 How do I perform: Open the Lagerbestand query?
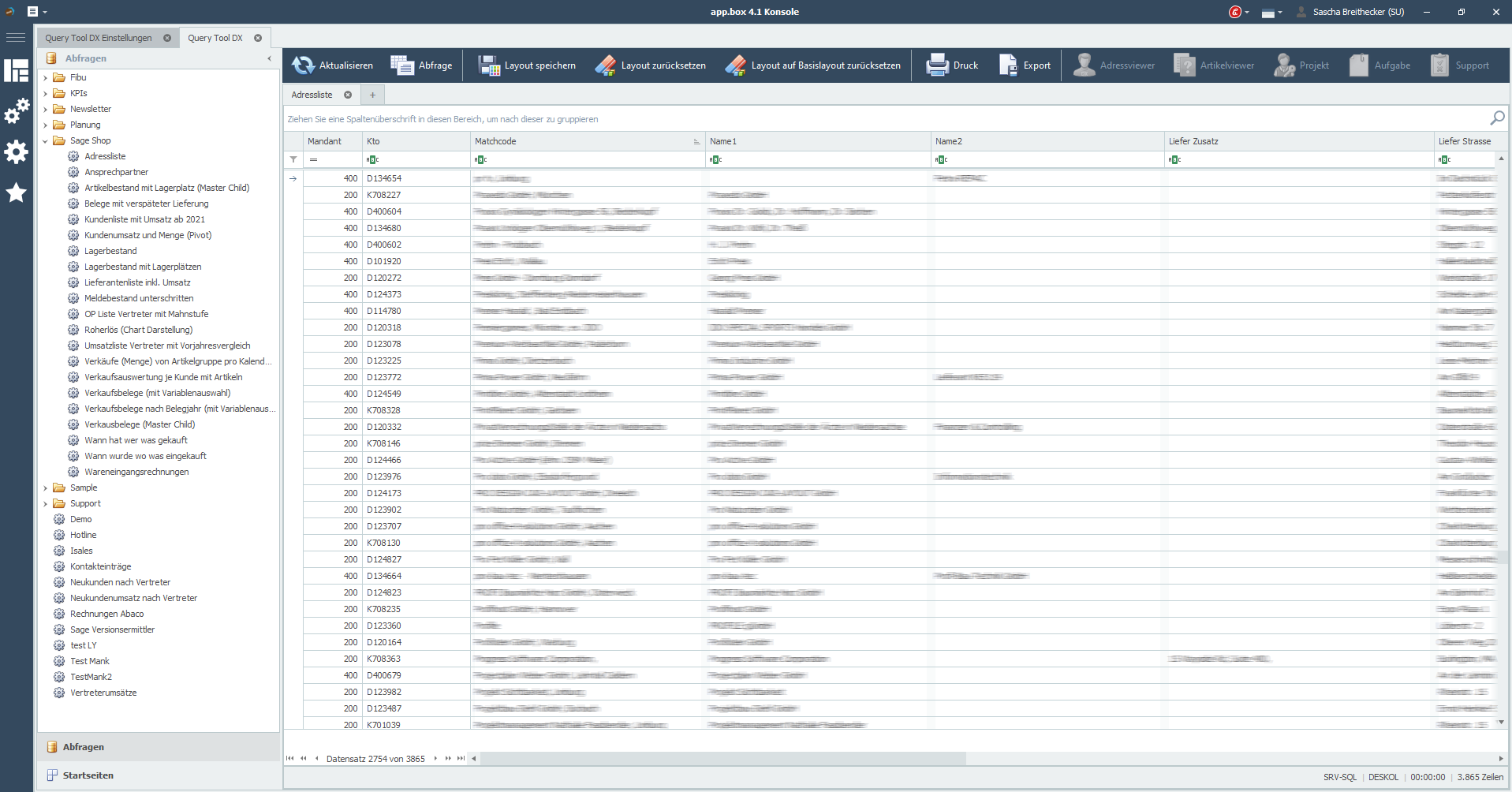point(110,251)
